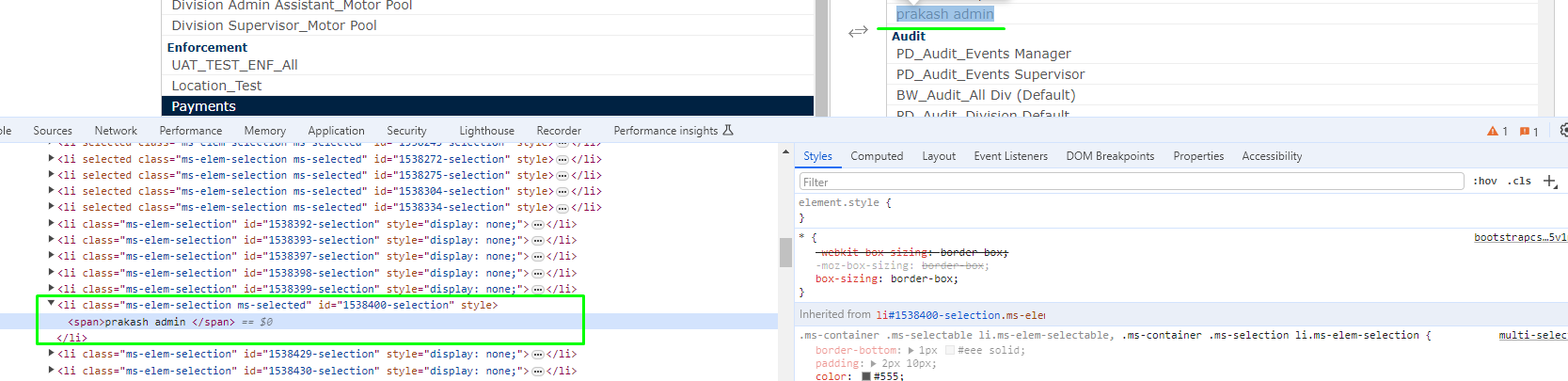The height and width of the screenshot is (381, 1568).
Task: Click the swap arrows icon between lists
Action: (858, 32)
